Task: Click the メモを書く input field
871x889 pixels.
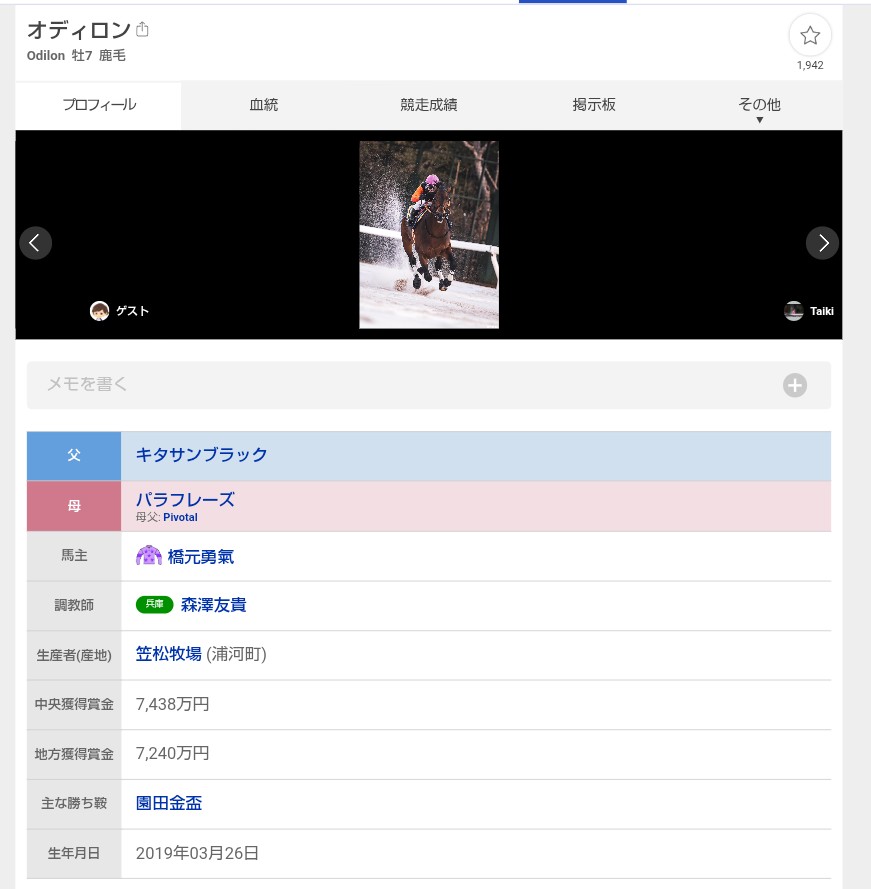Action: (x=400, y=385)
